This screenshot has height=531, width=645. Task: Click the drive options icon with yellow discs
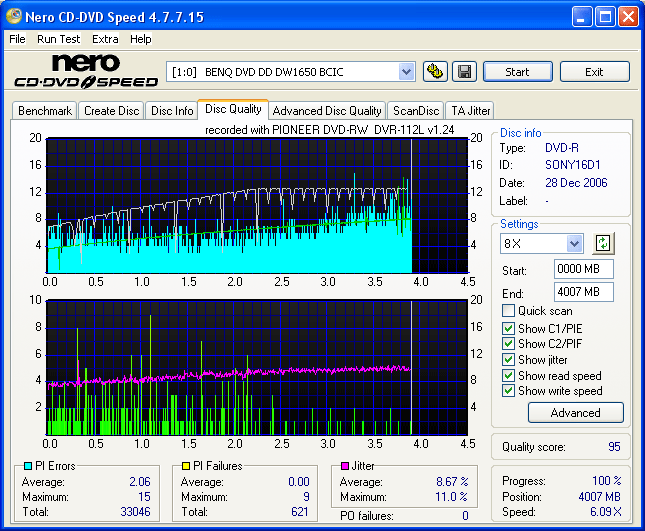tap(435, 72)
